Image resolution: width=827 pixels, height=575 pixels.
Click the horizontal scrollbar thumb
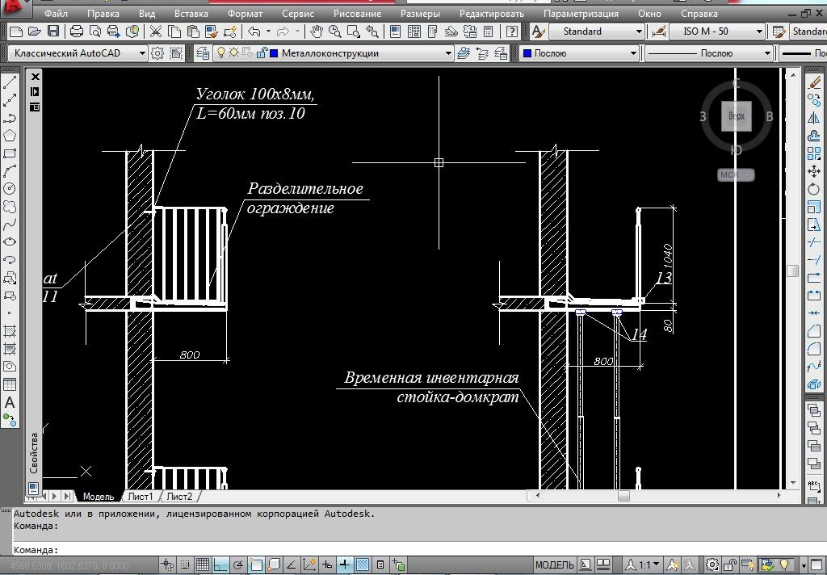pos(623,496)
